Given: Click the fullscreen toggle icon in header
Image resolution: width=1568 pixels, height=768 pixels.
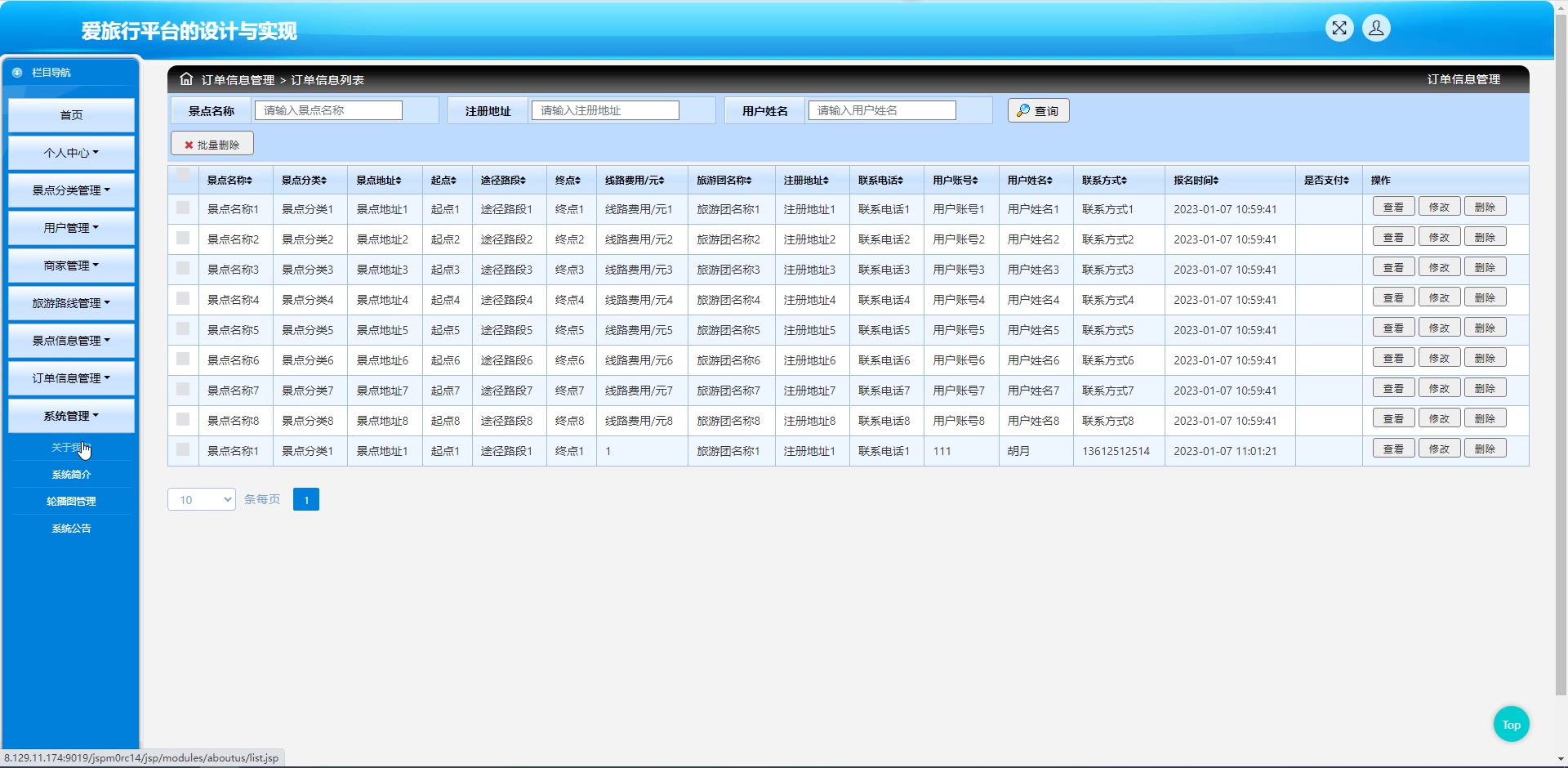Looking at the screenshot, I should click(x=1339, y=29).
